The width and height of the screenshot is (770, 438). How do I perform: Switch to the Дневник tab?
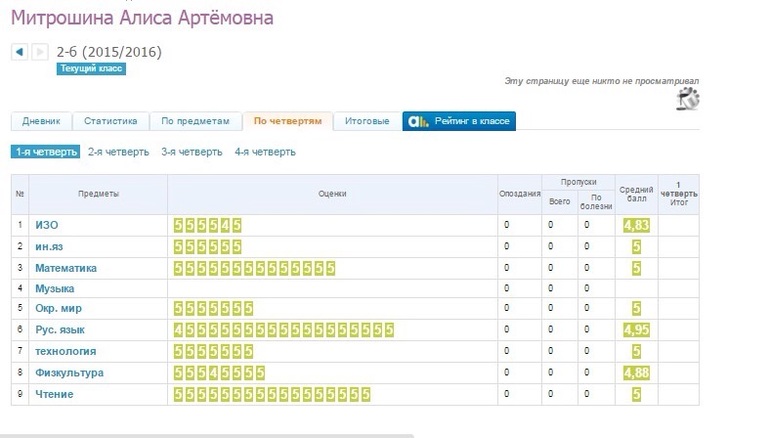tap(41, 121)
